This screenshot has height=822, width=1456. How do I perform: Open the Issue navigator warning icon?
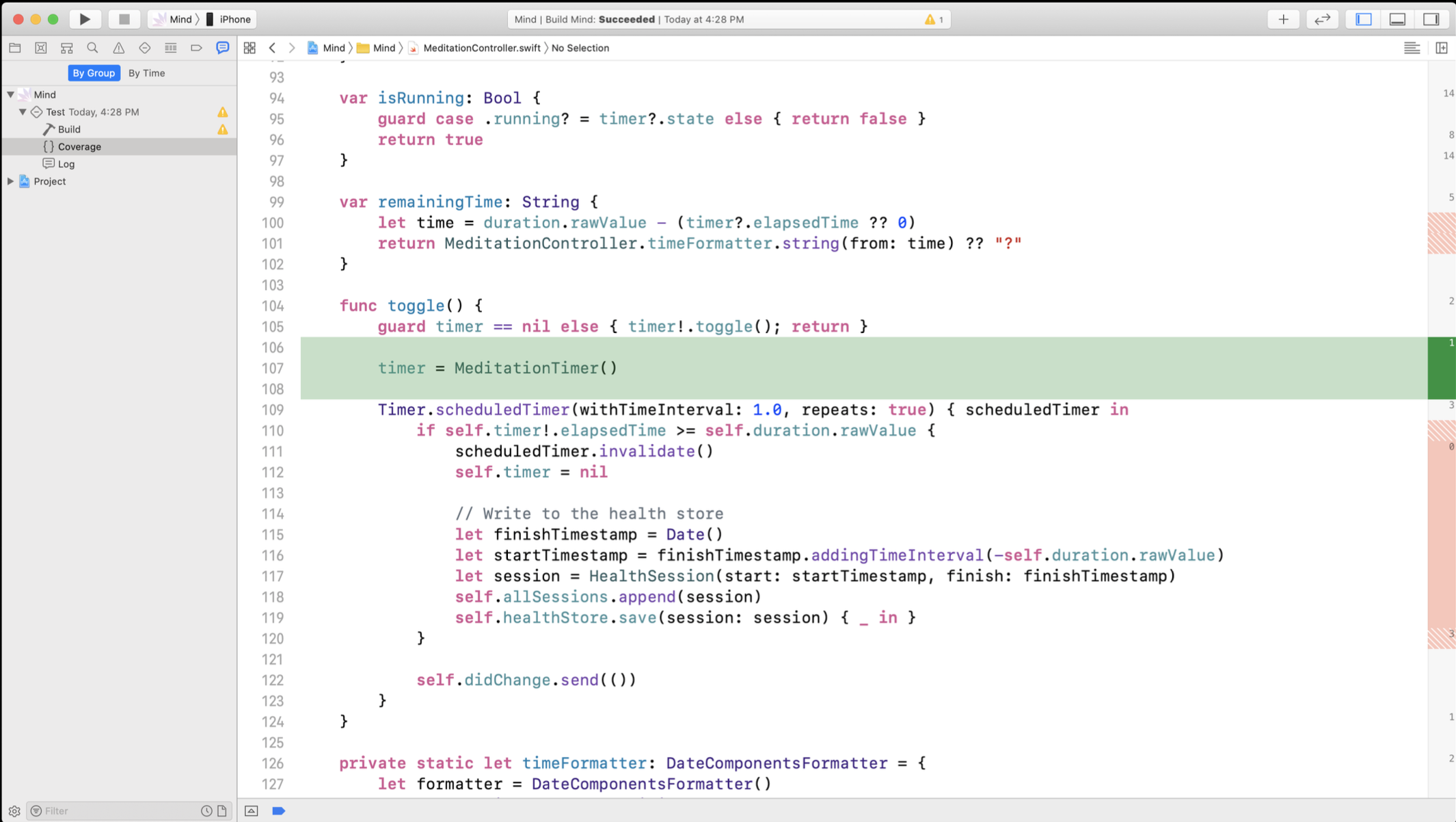pos(118,48)
